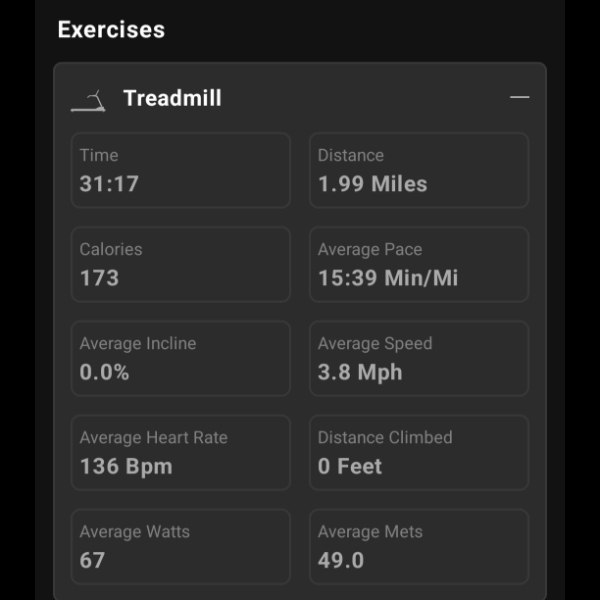Viewport: 600px width, 600px height.
Task: Tap the Average Pace card
Action: pyautogui.click(x=419, y=264)
